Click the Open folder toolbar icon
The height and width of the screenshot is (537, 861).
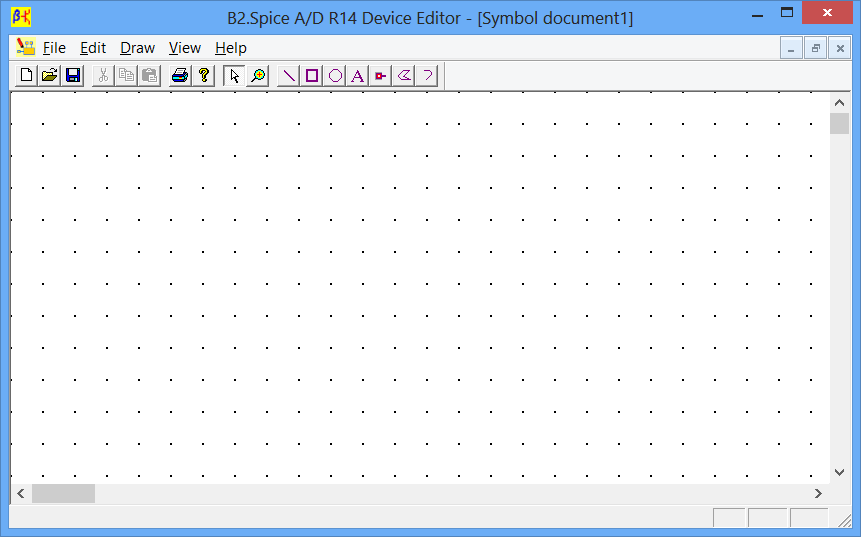(49, 75)
